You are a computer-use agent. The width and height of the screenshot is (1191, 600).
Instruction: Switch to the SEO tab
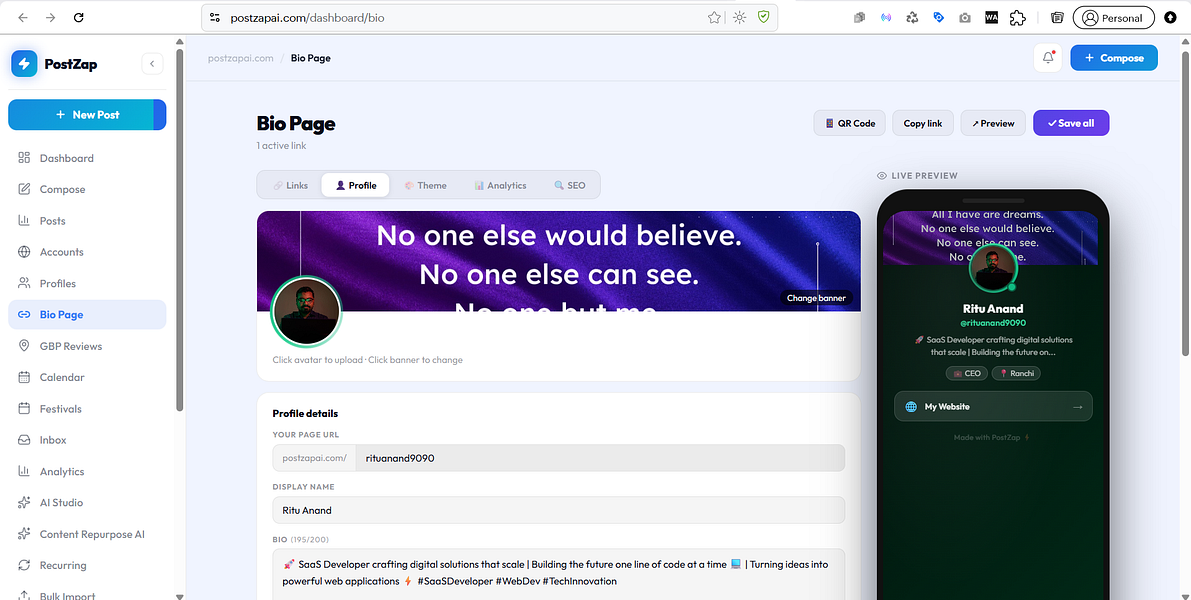coord(570,185)
